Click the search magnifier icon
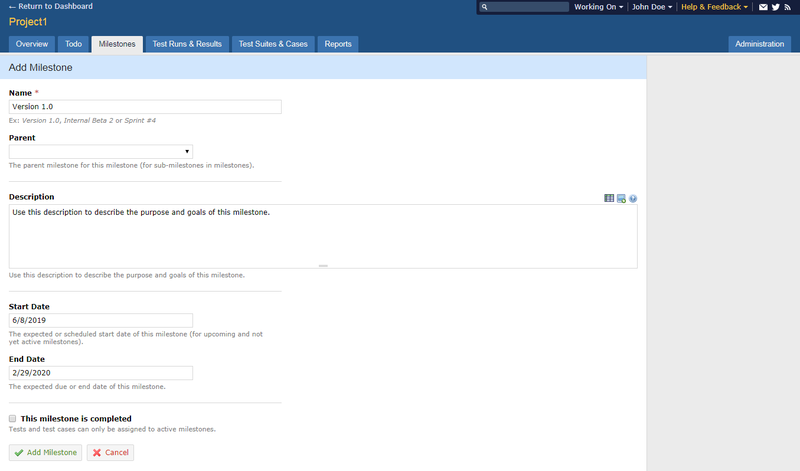This screenshot has width=800, height=471. coord(484,7)
